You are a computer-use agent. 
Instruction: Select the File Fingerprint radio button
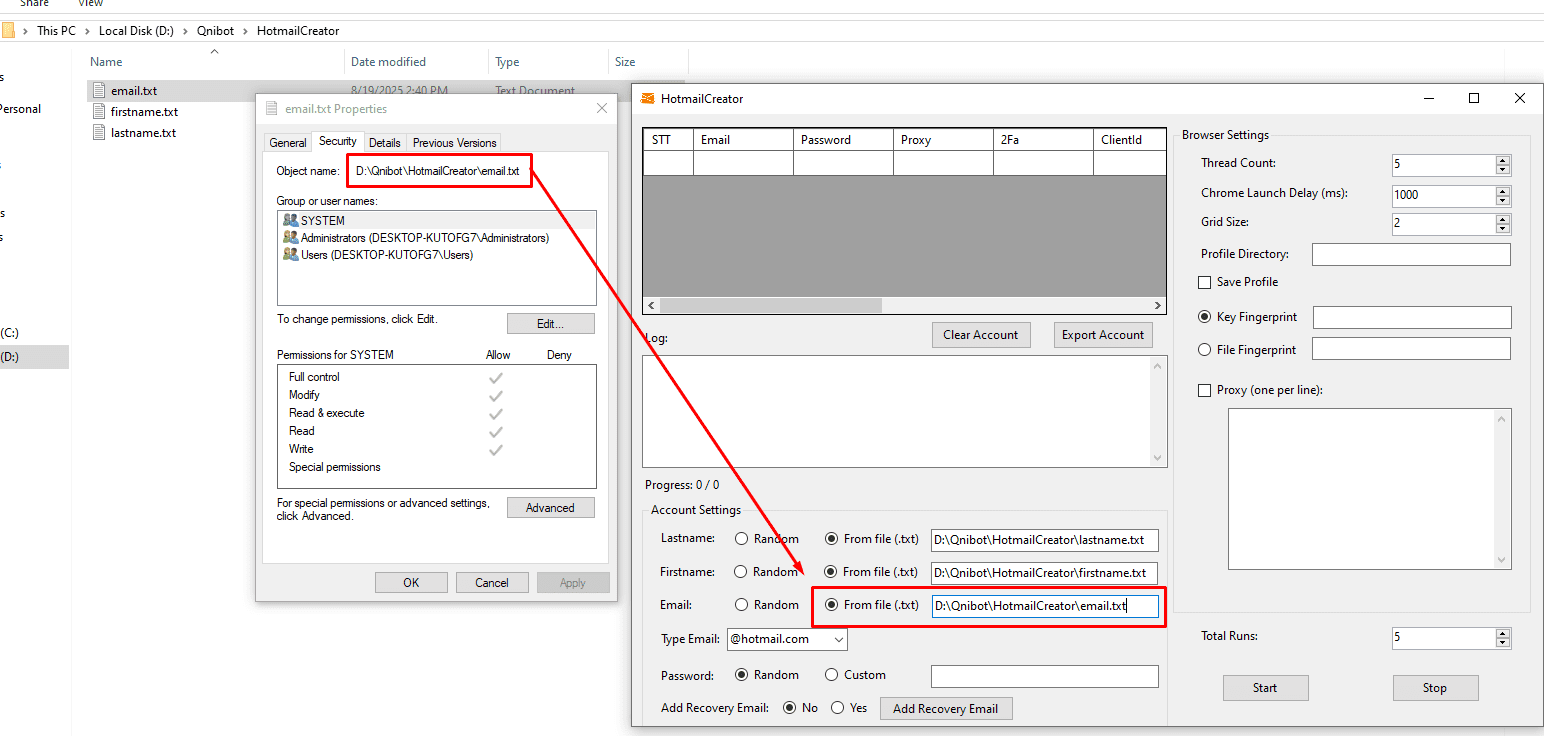1204,350
